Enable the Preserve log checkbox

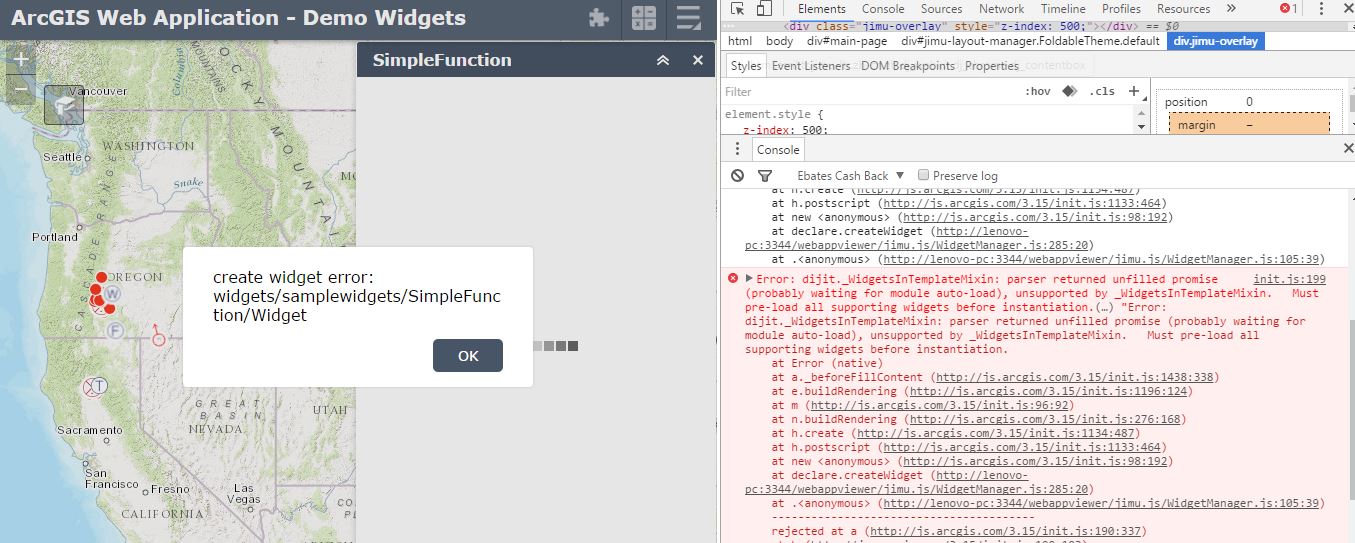pyautogui.click(x=923, y=175)
